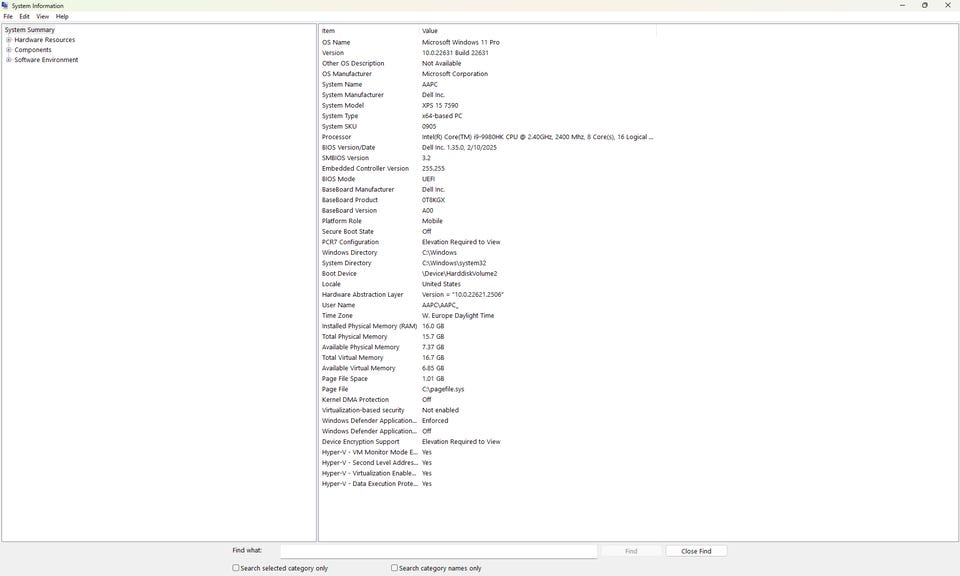Click the System Information app icon in title bar
Image resolution: width=960 pixels, height=576 pixels.
(x=5, y=6)
